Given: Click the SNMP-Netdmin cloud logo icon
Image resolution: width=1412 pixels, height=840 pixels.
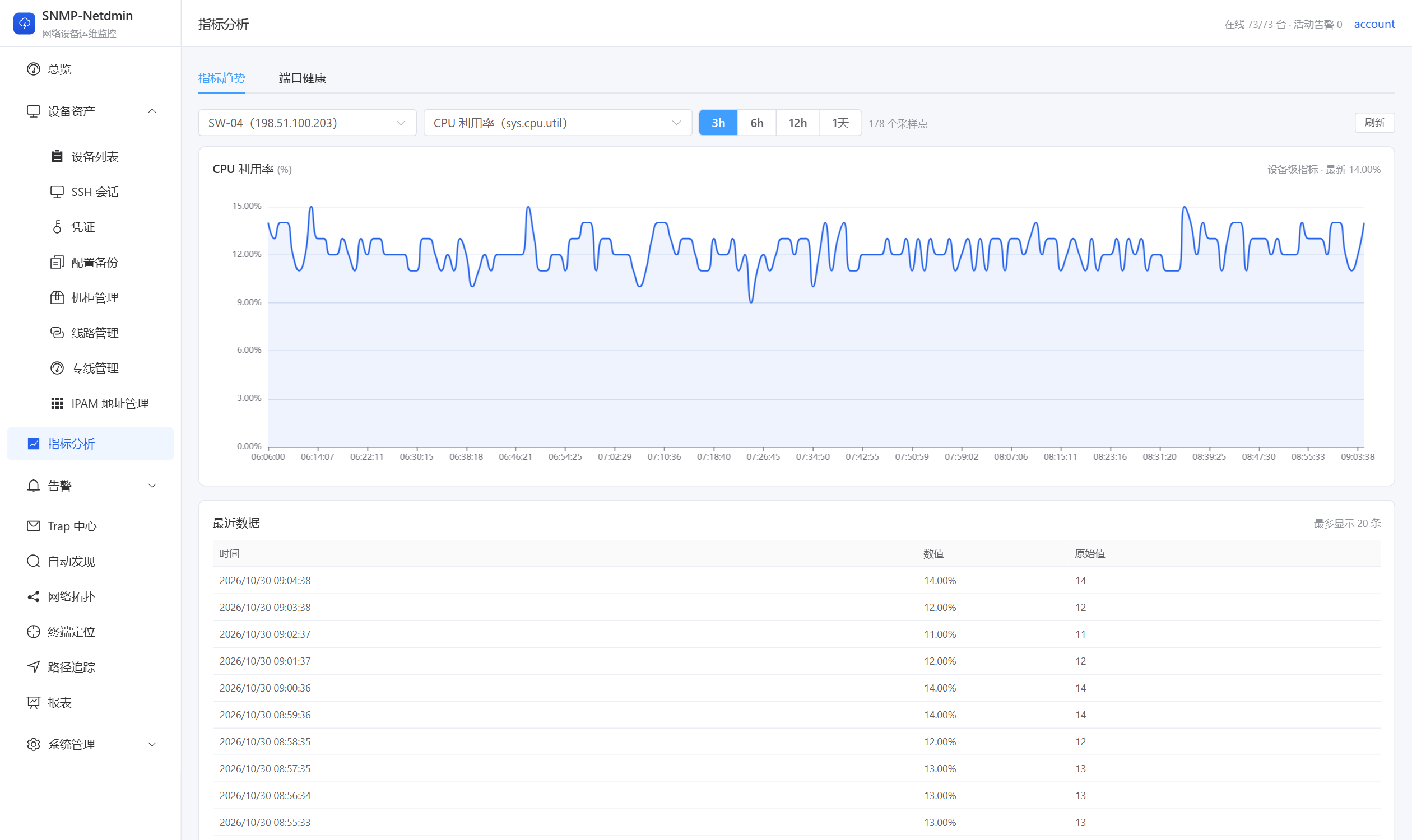Looking at the screenshot, I should click(x=24, y=23).
